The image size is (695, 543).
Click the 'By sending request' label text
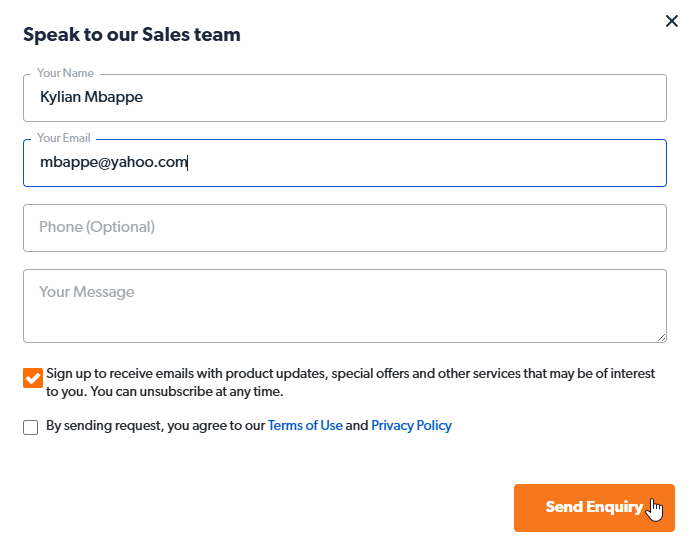(249, 426)
